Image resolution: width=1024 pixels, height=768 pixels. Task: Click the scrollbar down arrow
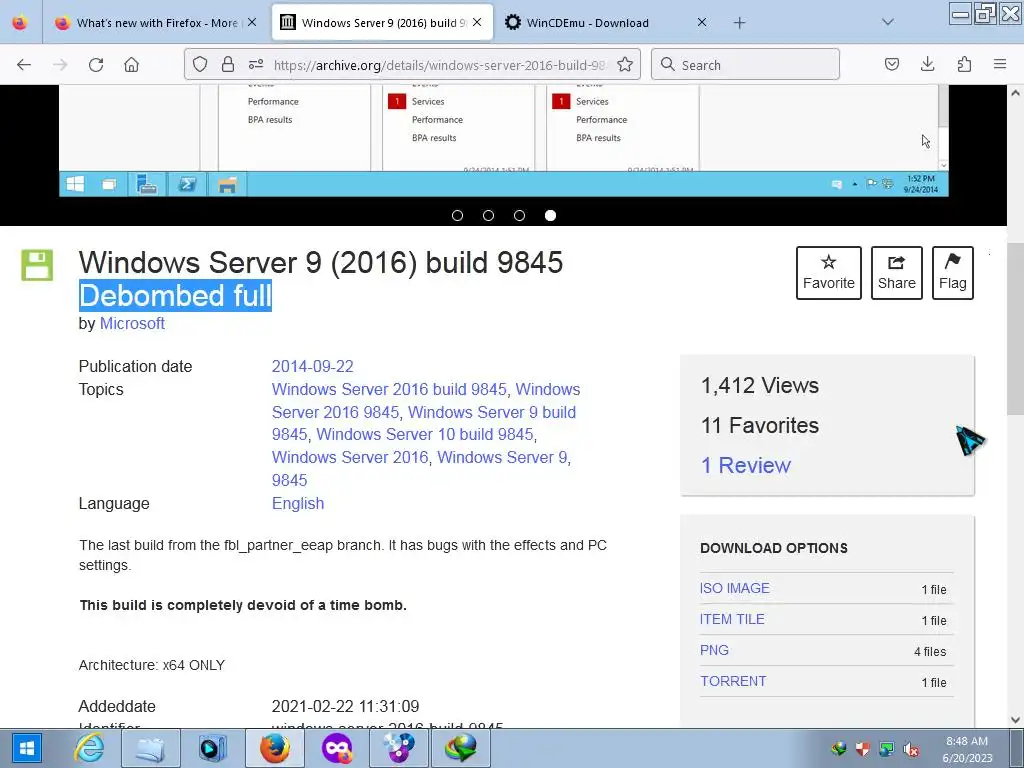(1016, 720)
